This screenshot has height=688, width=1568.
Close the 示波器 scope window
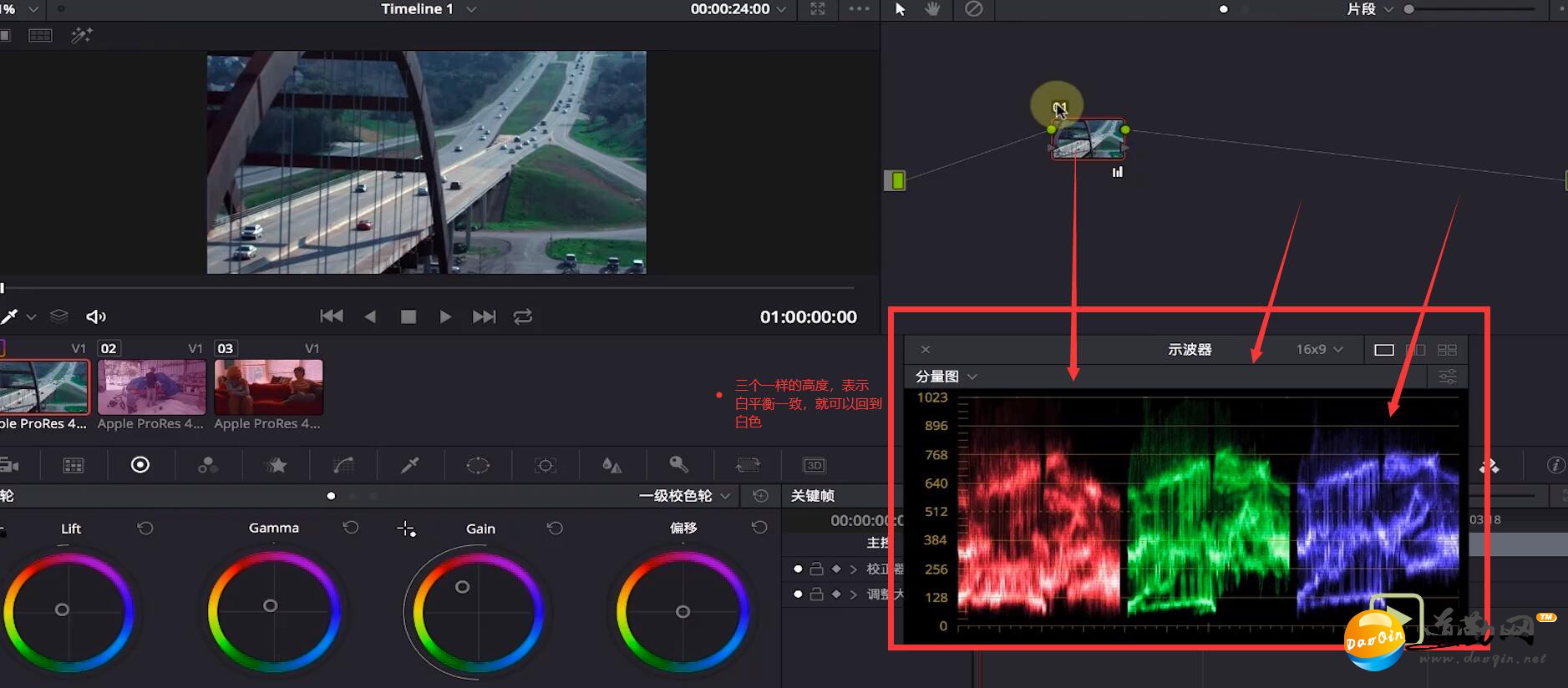pyautogui.click(x=926, y=350)
